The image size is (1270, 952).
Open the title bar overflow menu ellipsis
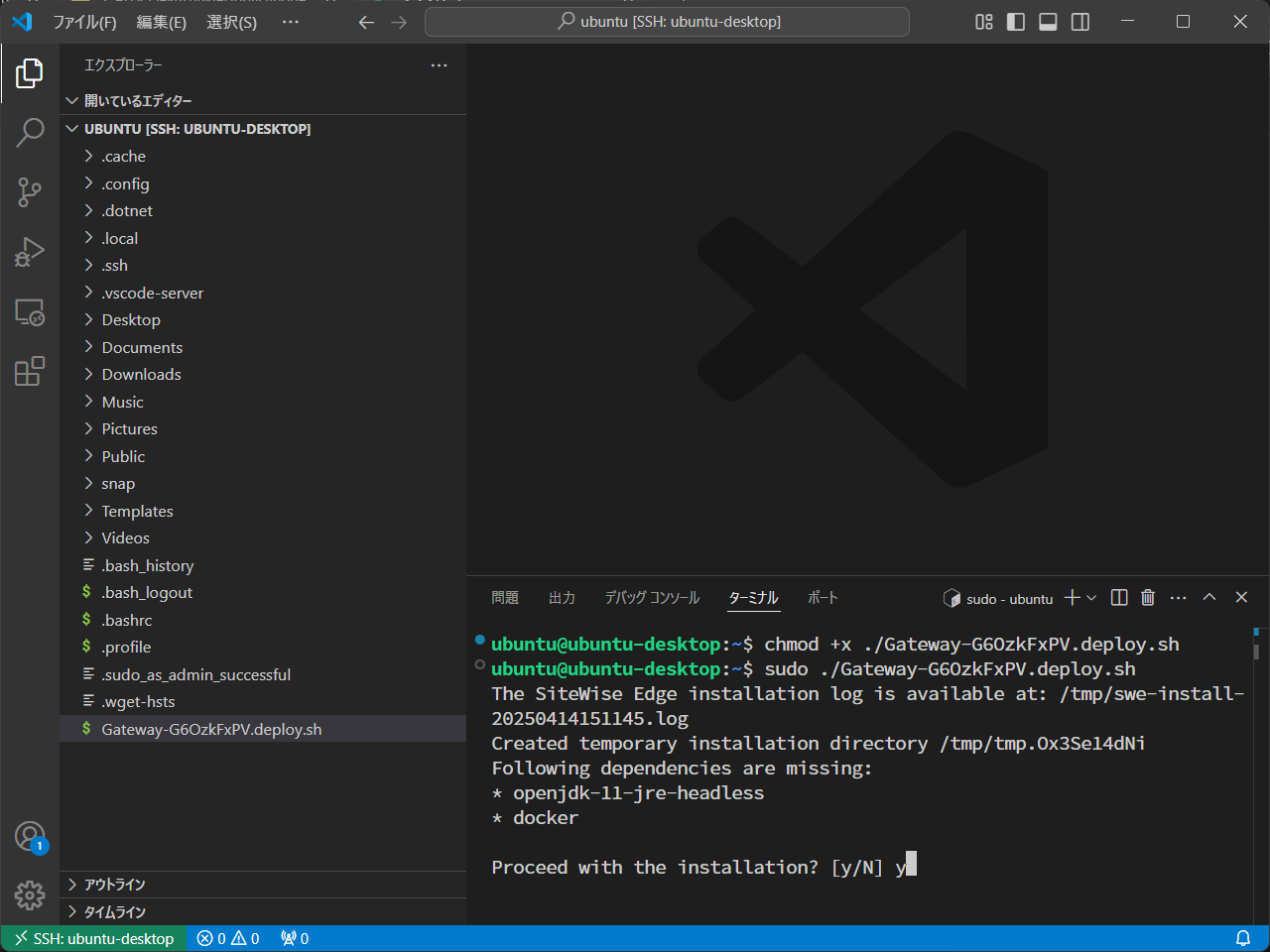(x=290, y=22)
